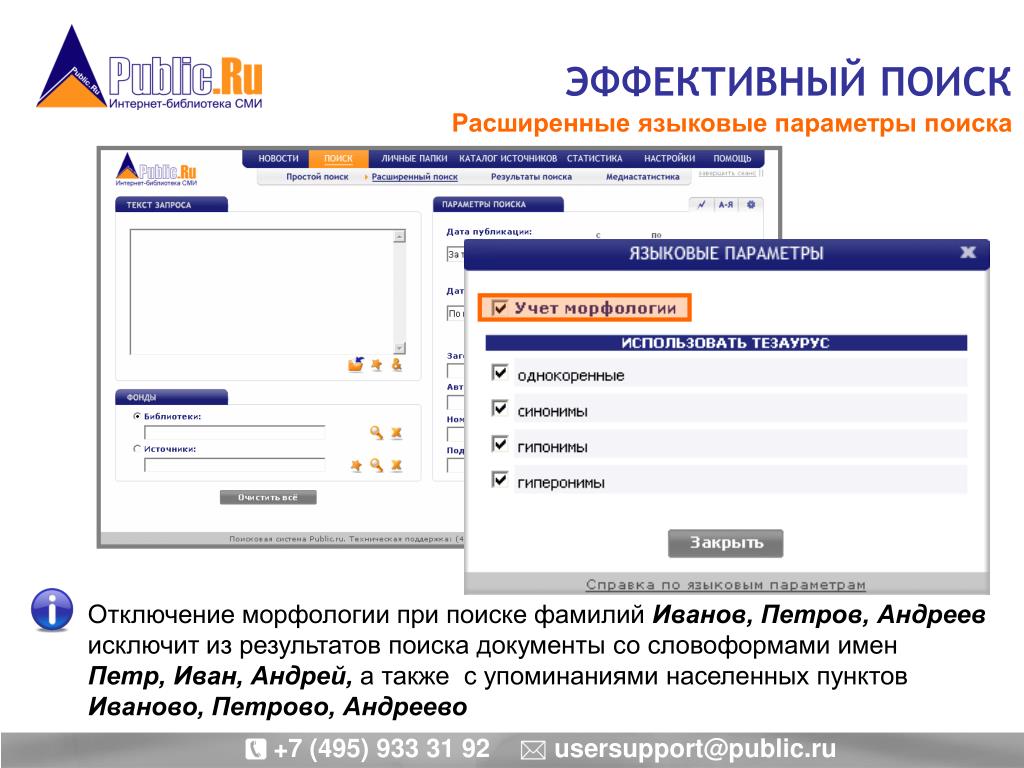Click the Источники input field
The width and height of the screenshot is (1024, 768).
click(234, 465)
